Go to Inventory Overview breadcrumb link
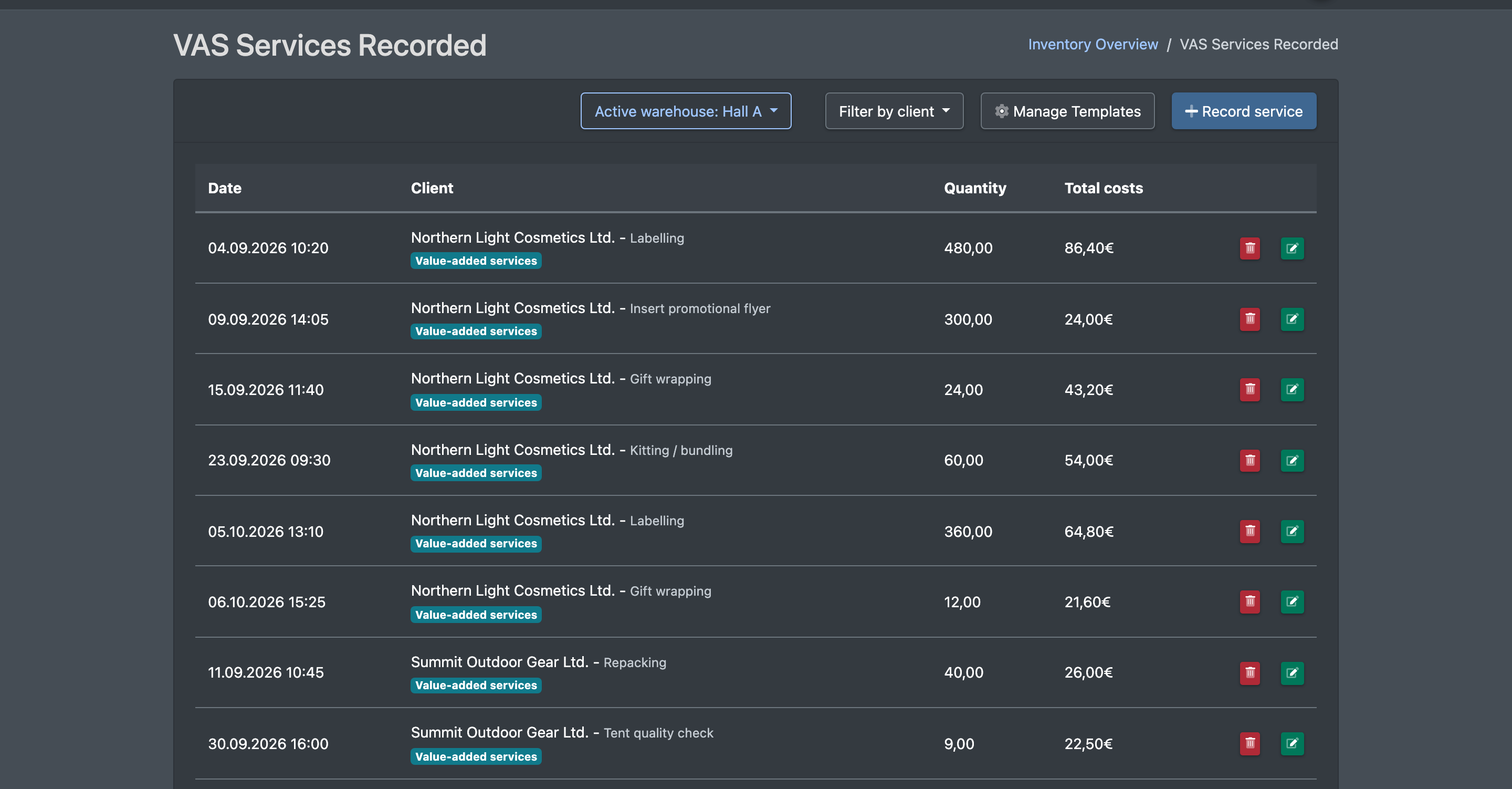Image resolution: width=1512 pixels, height=789 pixels. point(1093,44)
